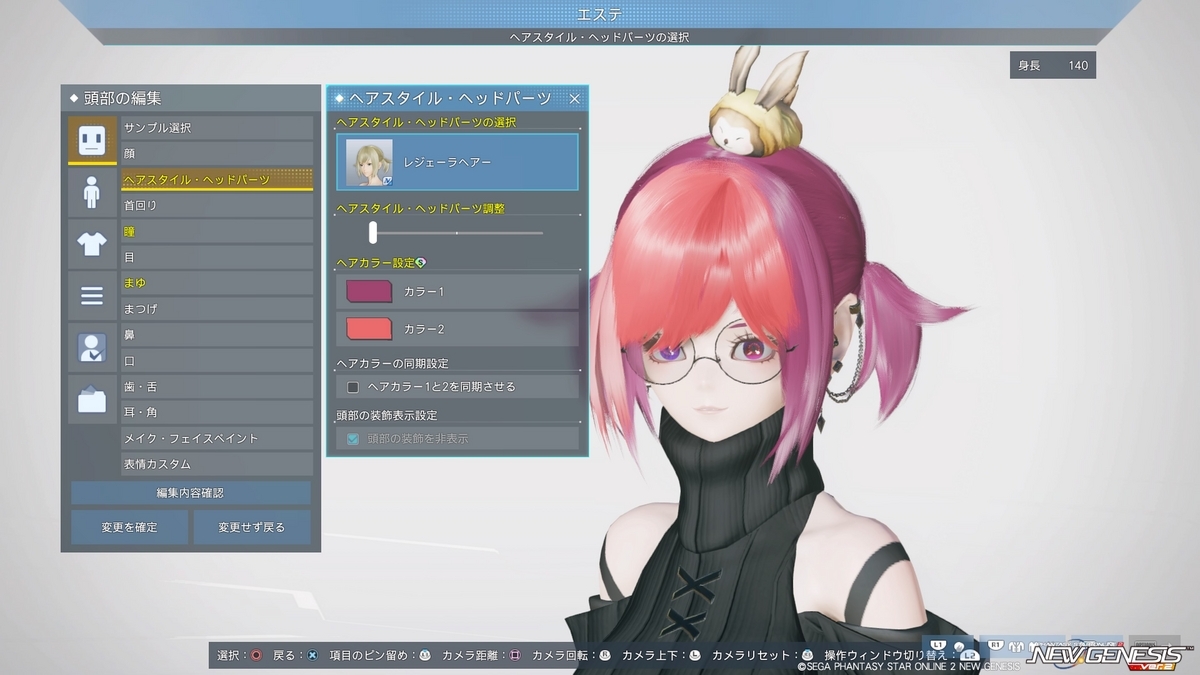
Task: Click the gem icon beside ヘアカラー設定
Action: 421,262
